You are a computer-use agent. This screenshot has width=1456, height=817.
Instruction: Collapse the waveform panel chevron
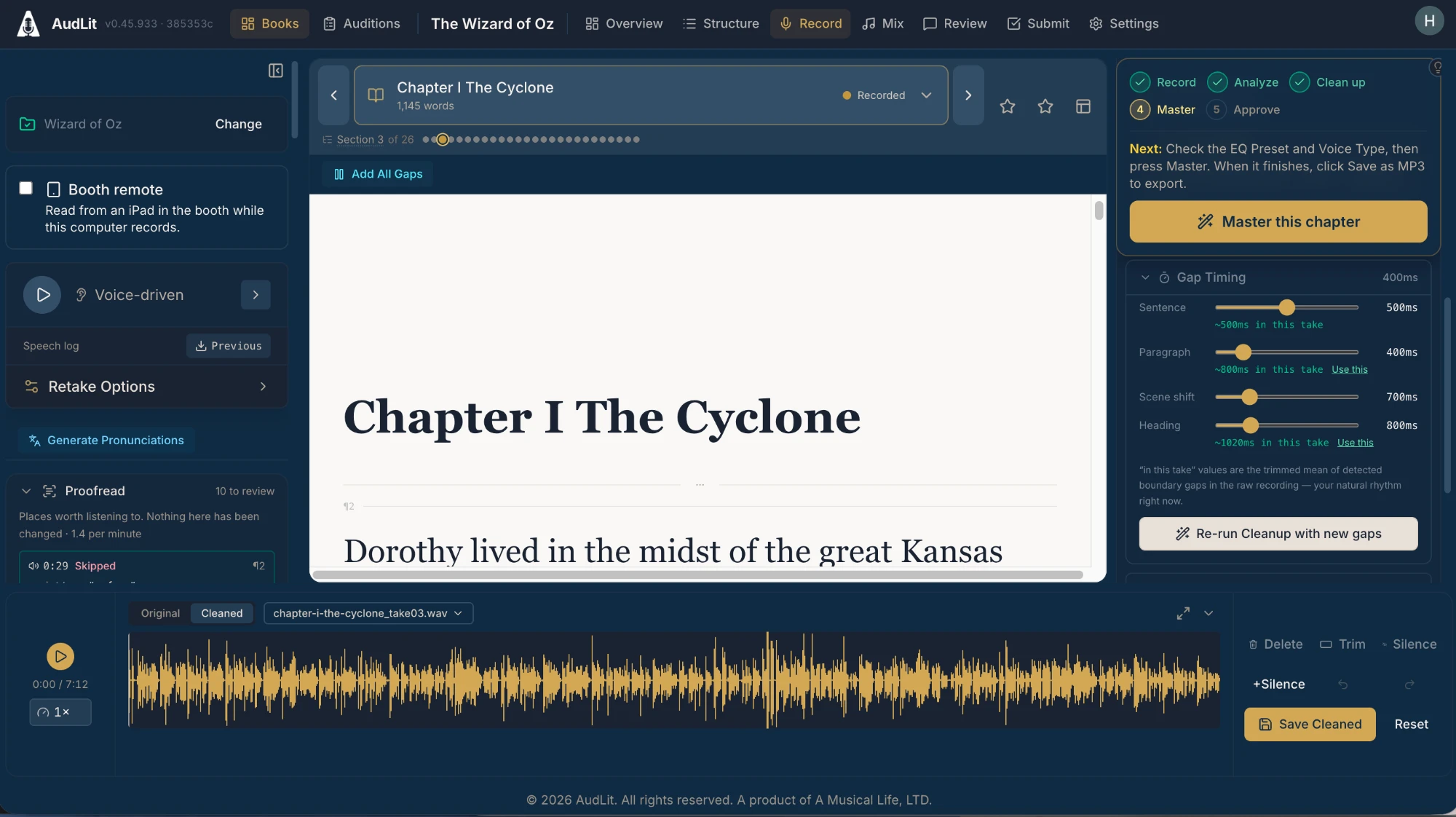click(1208, 613)
